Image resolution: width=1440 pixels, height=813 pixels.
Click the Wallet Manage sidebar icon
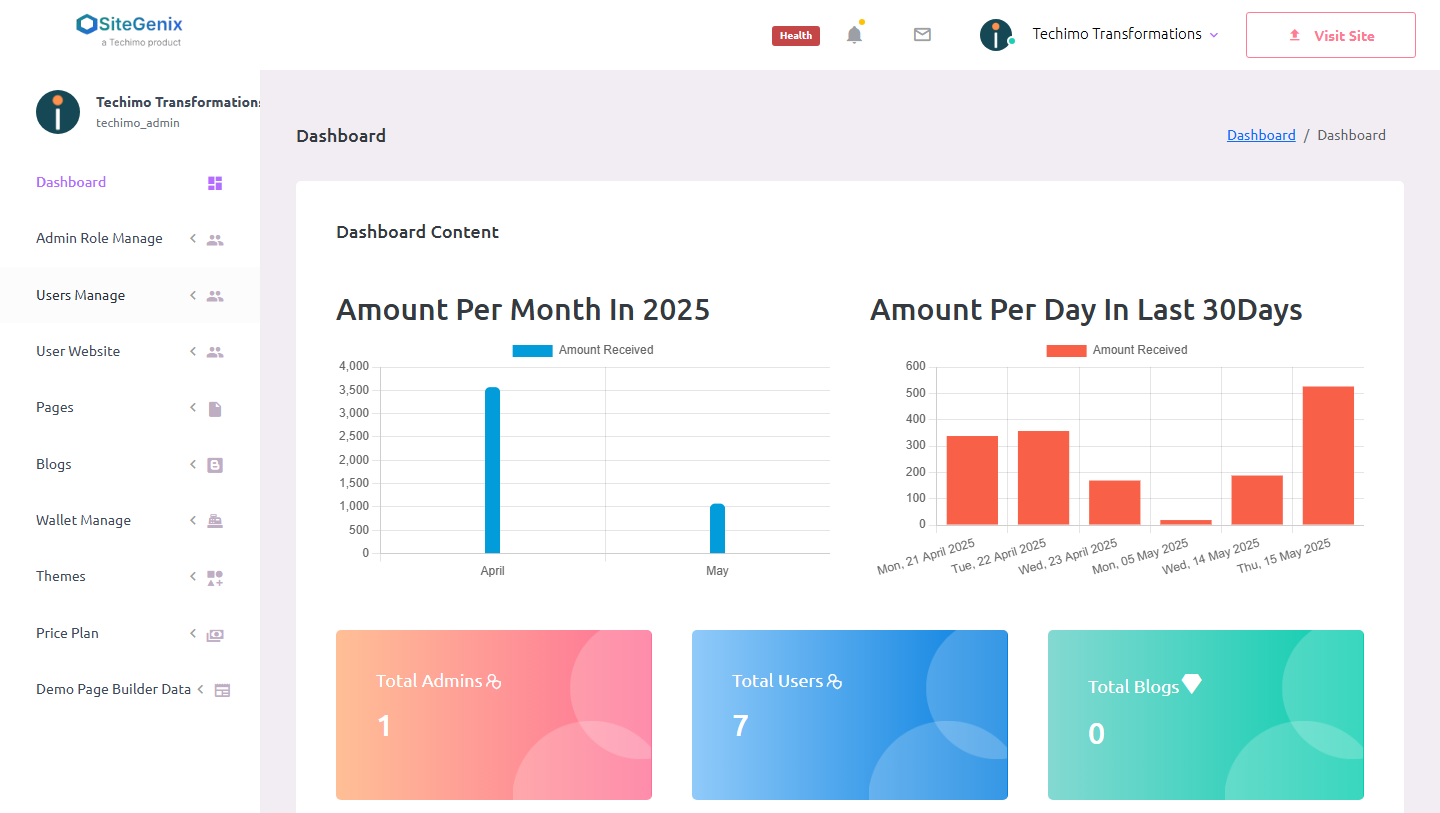(x=215, y=521)
